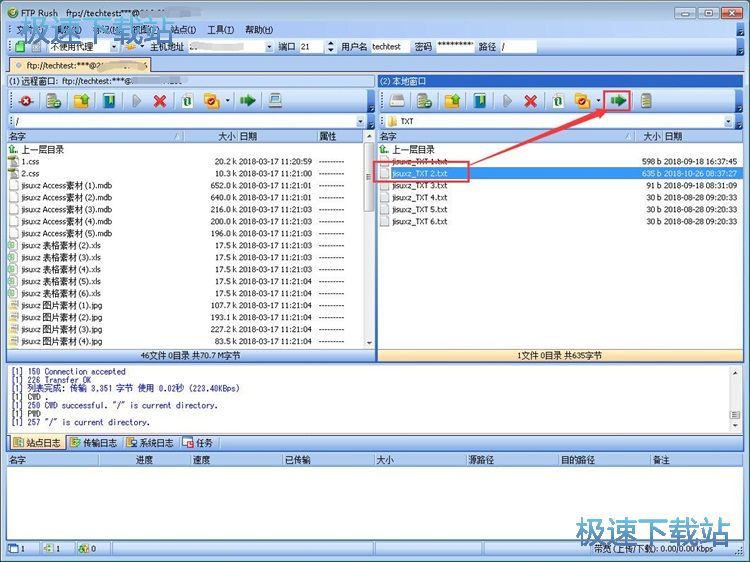This screenshot has width=750, height=562.
Task: Click the 密码 password field
Action: 454,46
